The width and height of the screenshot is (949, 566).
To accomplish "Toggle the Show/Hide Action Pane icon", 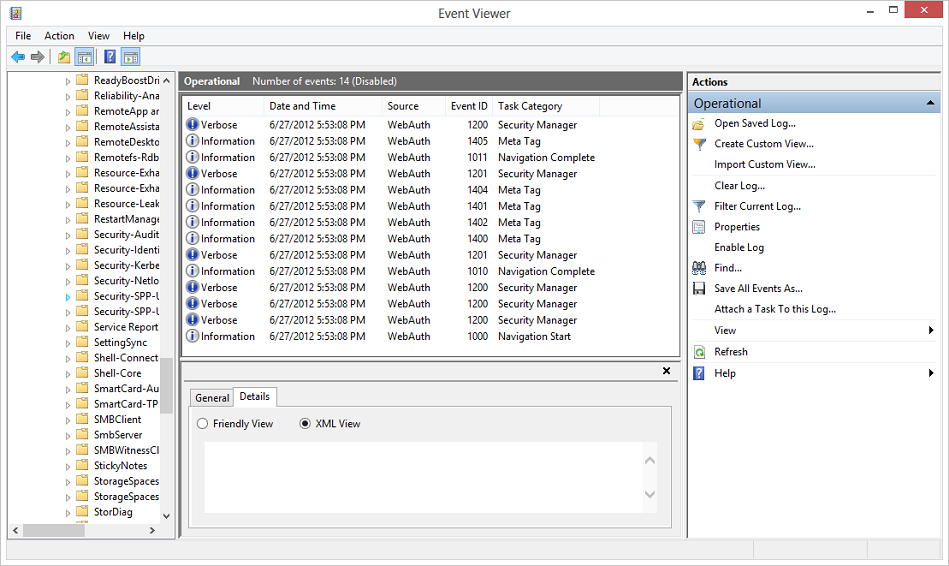I will click(x=131, y=57).
